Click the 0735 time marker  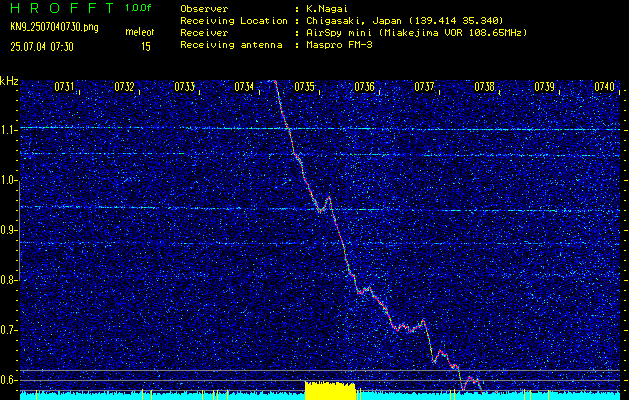pos(304,87)
